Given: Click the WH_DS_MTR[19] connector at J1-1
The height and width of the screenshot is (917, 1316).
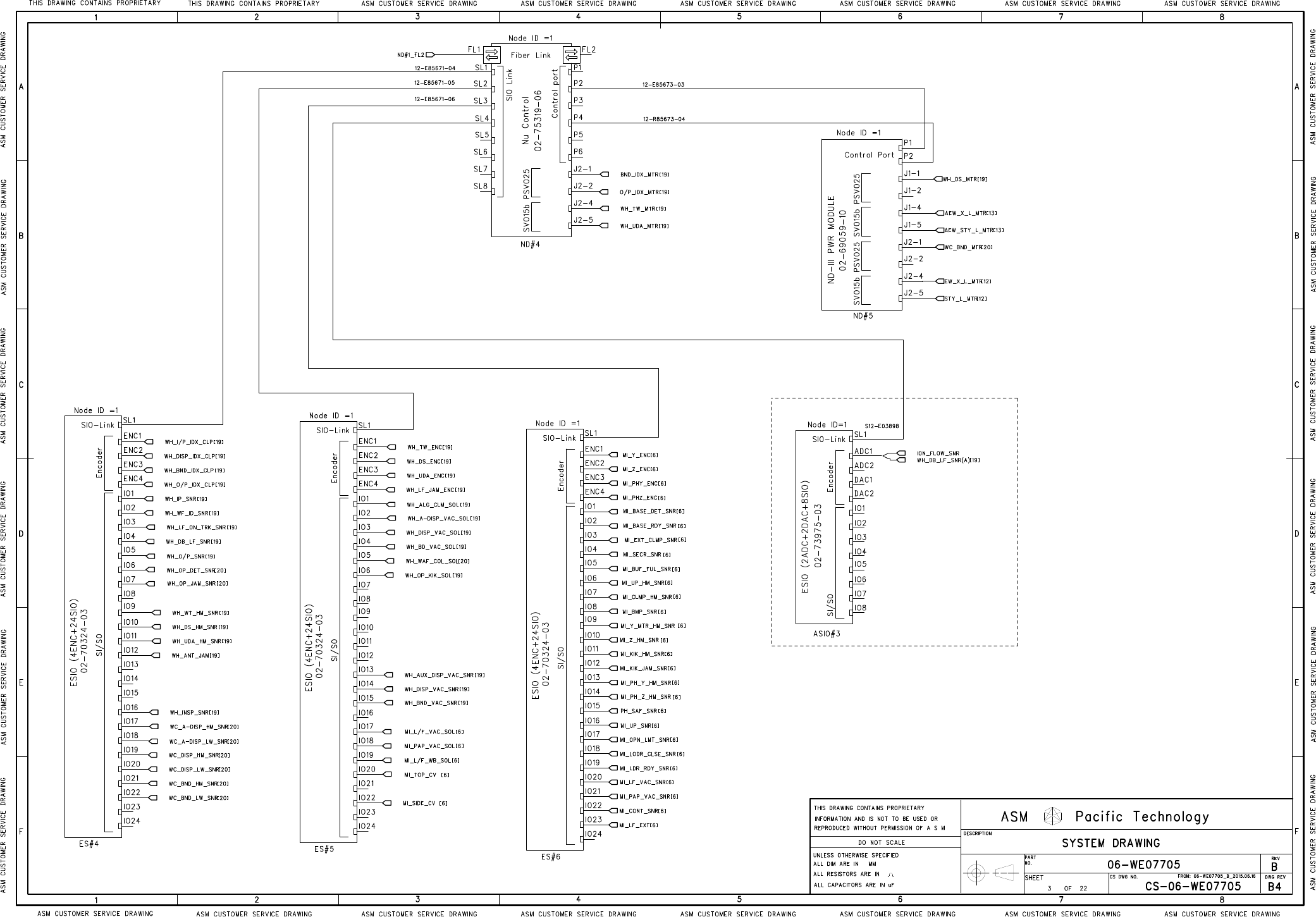Looking at the screenshot, I should (937, 179).
